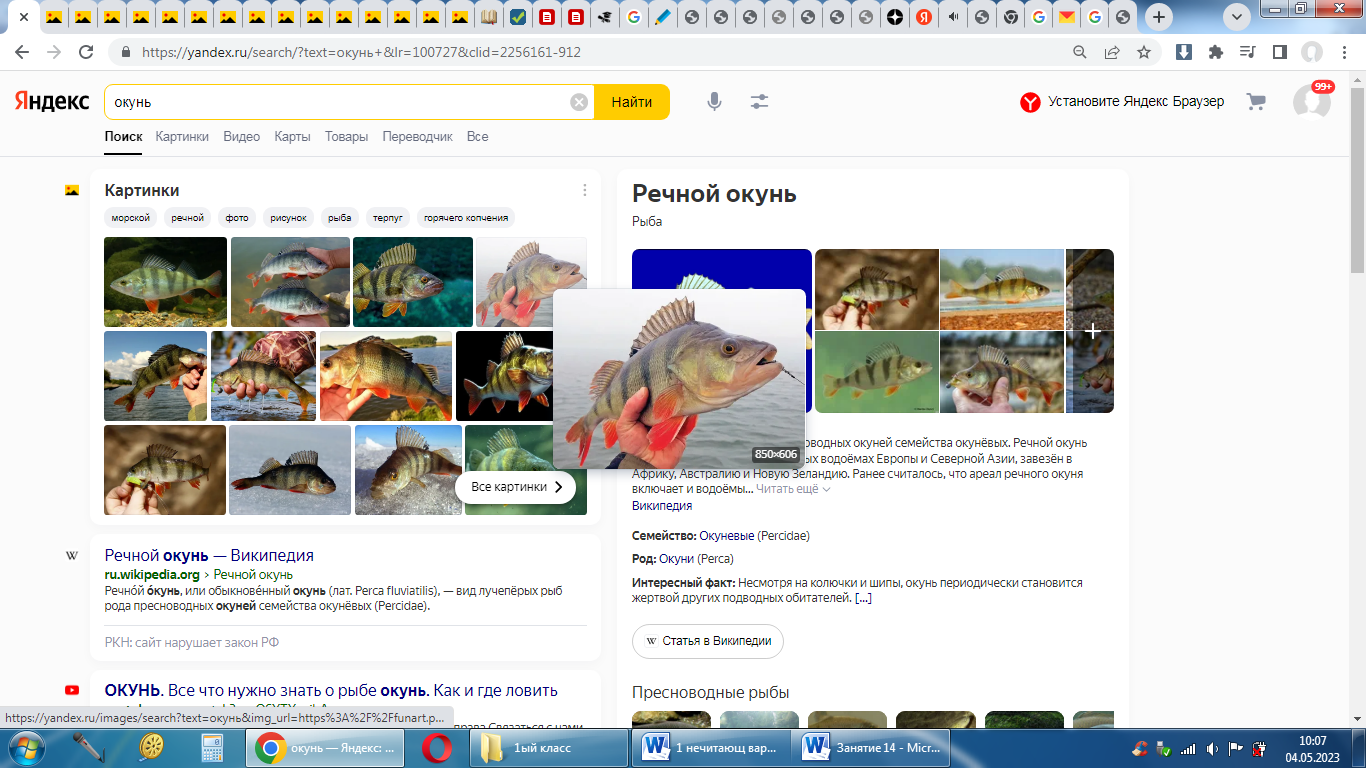Image resolution: width=1366 pixels, height=768 pixels.
Task: Select the морской image filter chip
Action: click(x=131, y=218)
